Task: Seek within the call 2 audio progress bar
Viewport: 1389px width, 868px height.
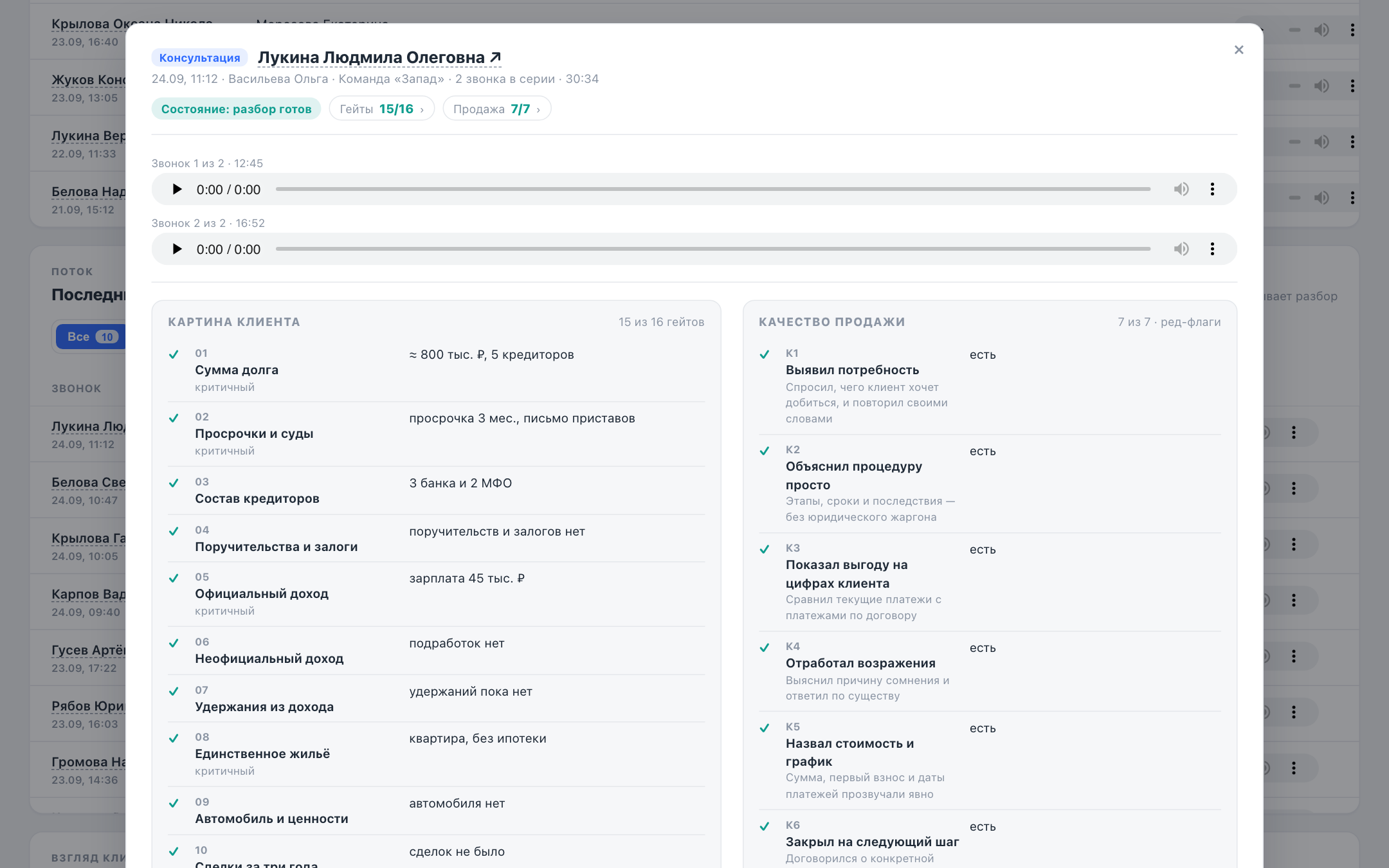Action: (x=713, y=249)
